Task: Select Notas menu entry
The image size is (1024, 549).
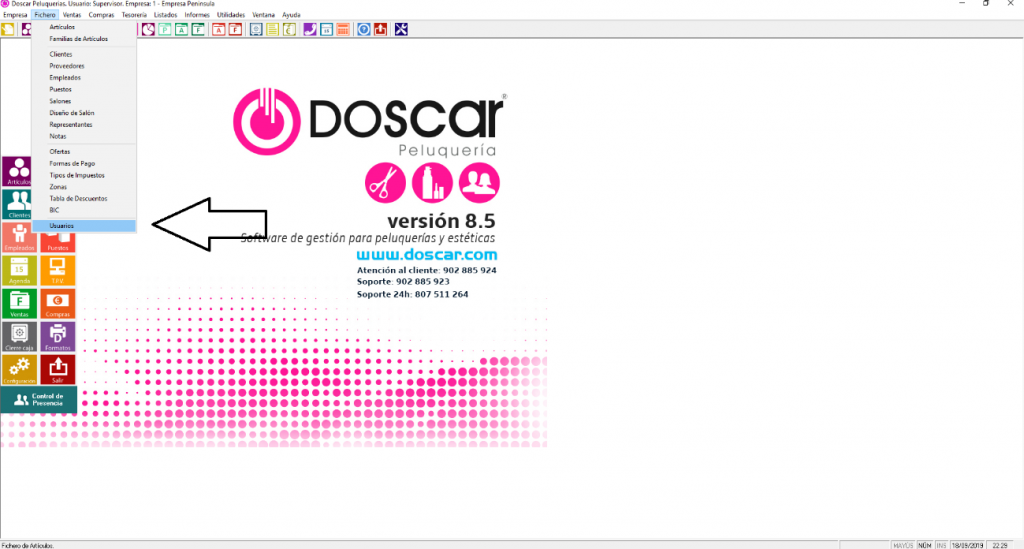Action: pyautogui.click(x=84, y=136)
